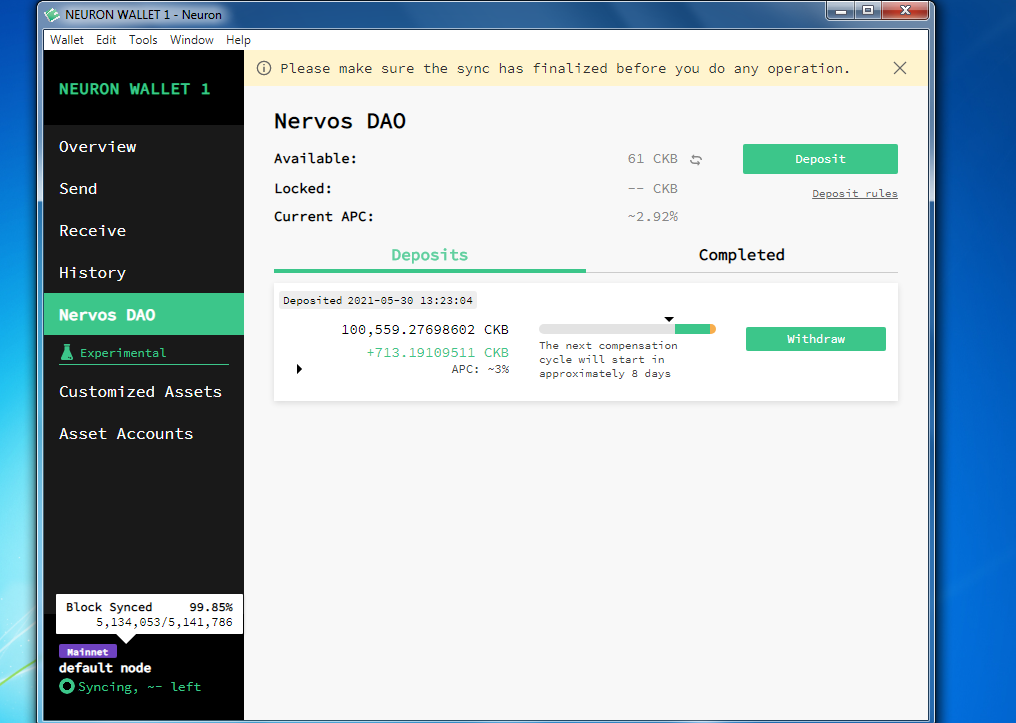This screenshot has height=723, width=1016.
Task: Navigate to the History section
Action: (x=92, y=272)
